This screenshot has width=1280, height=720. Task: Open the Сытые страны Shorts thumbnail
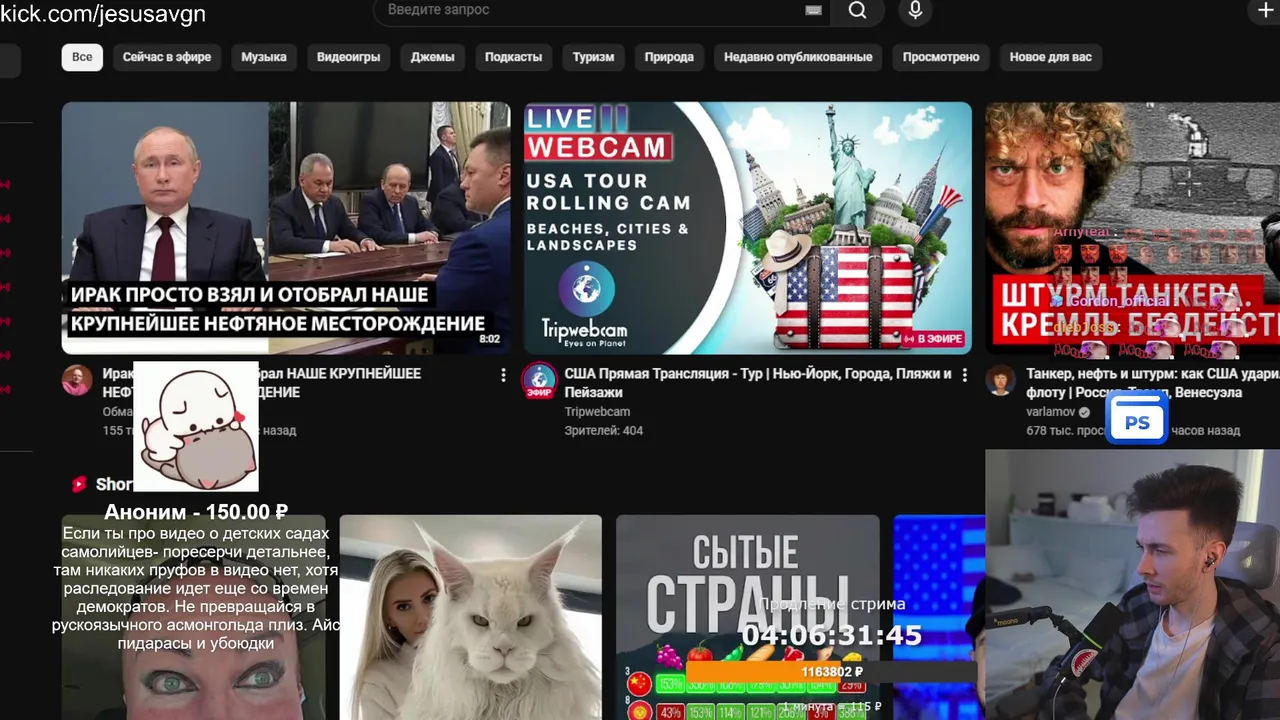748,617
